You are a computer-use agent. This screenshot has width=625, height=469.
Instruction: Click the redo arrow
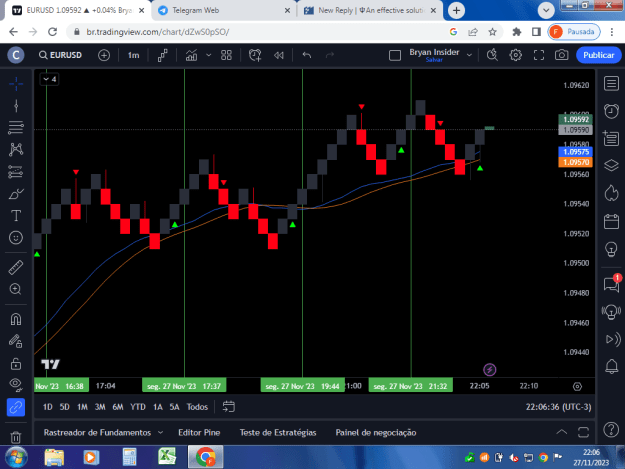[x=330, y=55]
